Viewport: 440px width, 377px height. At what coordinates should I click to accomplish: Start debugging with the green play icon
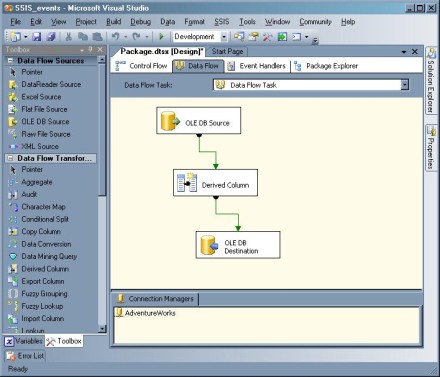162,36
